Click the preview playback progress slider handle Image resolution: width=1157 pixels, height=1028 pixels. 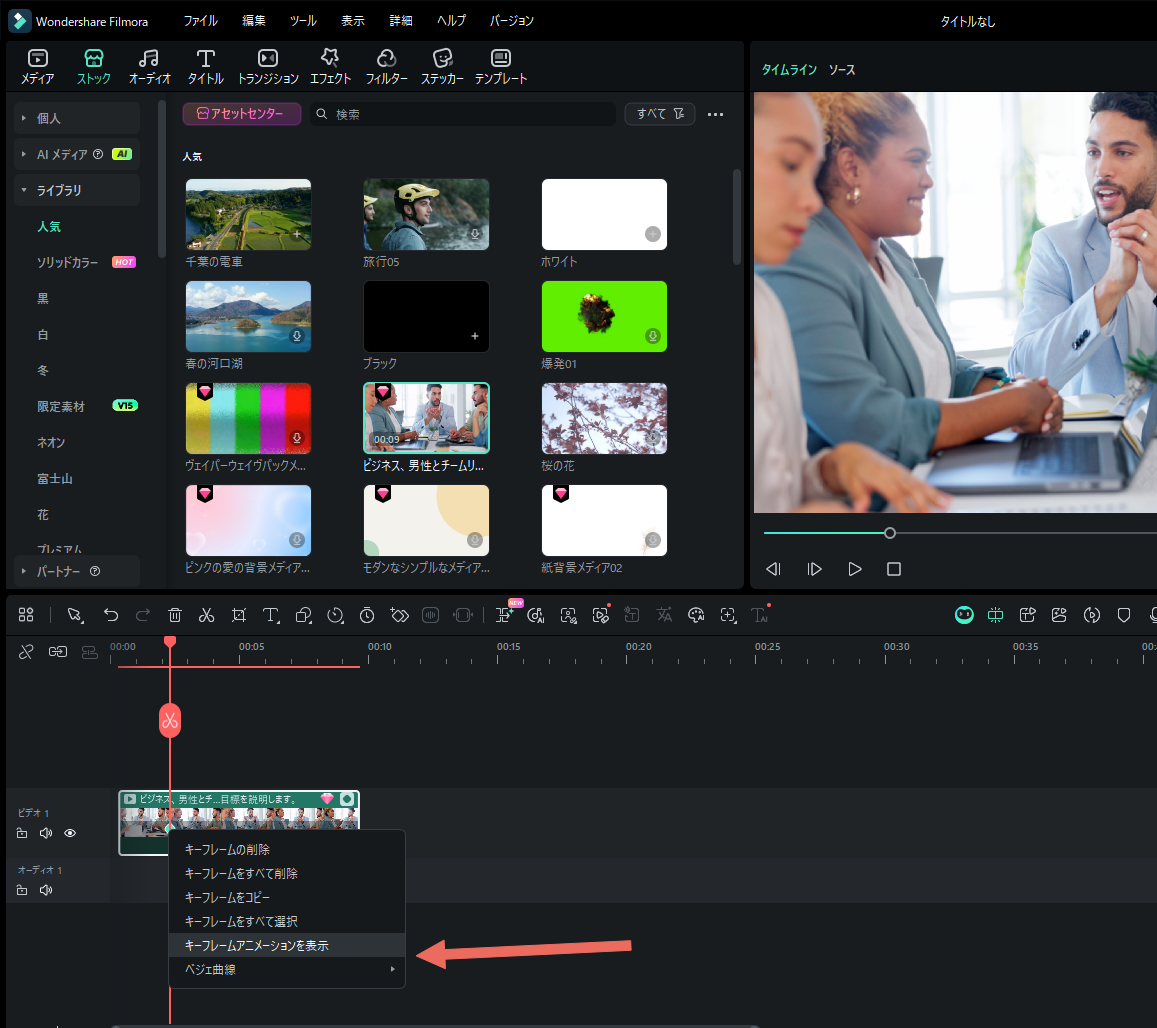[x=890, y=533]
